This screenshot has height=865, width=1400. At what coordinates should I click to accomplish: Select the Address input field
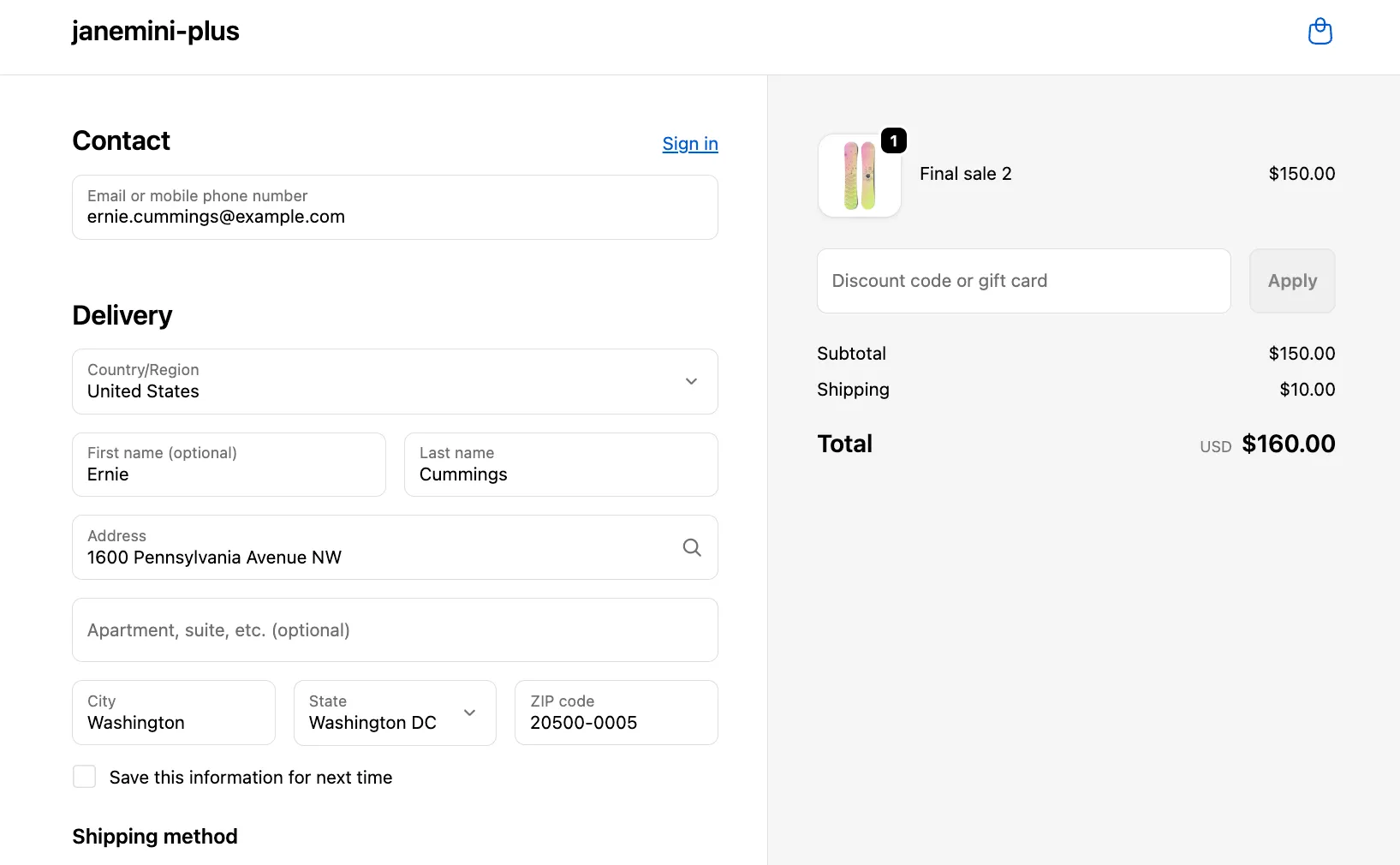click(377, 548)
